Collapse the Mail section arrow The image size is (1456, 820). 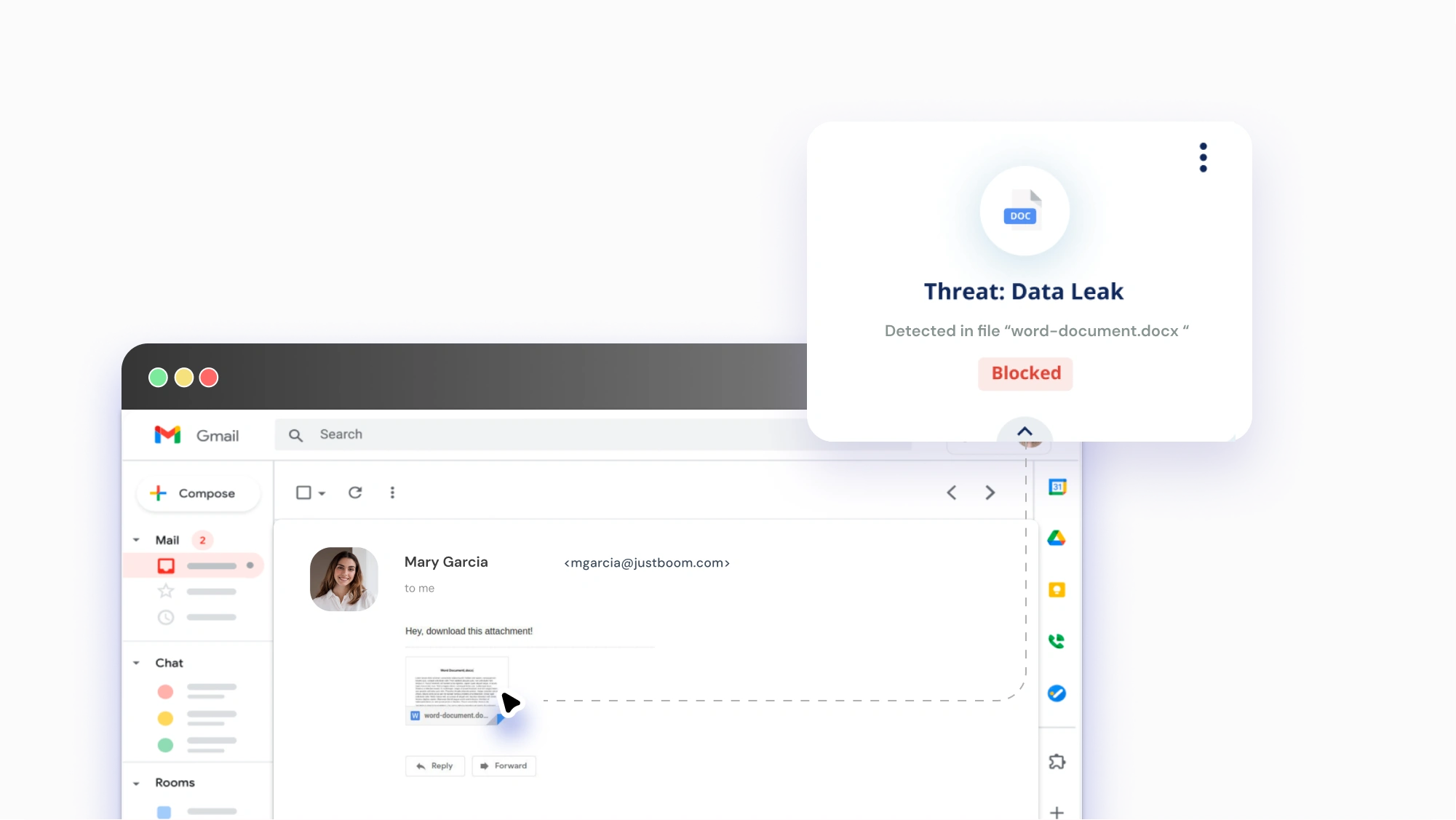click(x=136, y=540)
